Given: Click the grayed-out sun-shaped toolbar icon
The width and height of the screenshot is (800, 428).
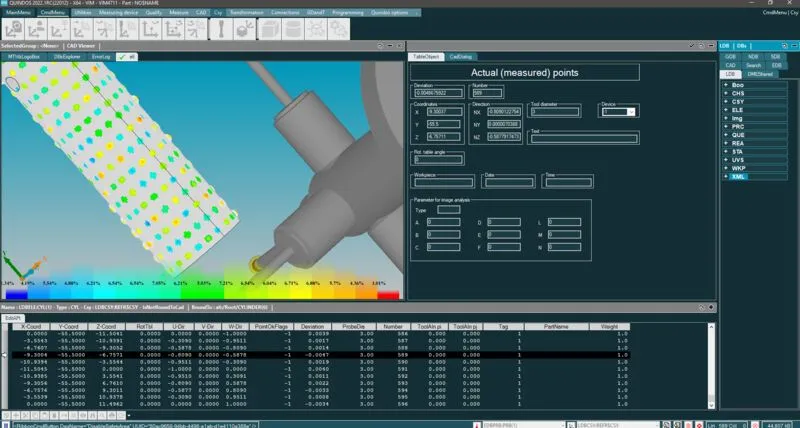Looking at the screenshot, I should tap(315, 29).
